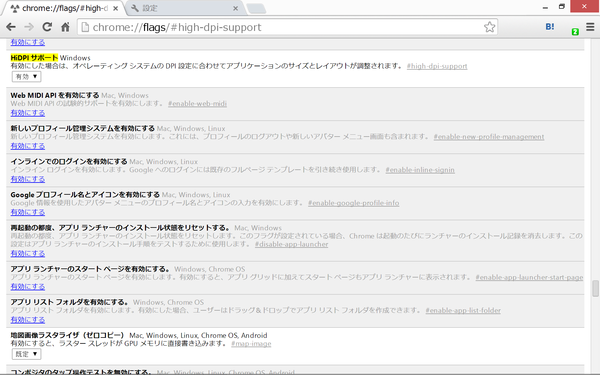The height and width of the screenshot is (375, 600).
Task: Enable Google プロフィール名とアイコン via 有効にする
Action: [28, 212]
